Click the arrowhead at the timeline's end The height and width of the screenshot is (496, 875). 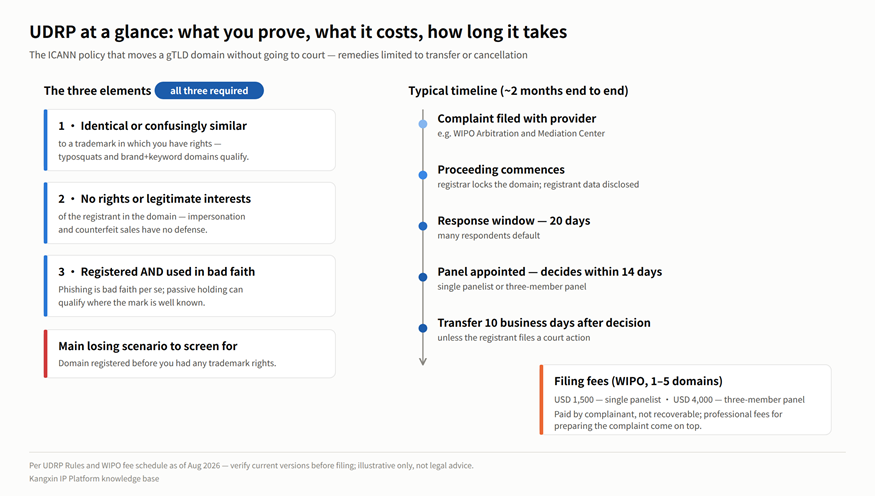coord(423,362)
